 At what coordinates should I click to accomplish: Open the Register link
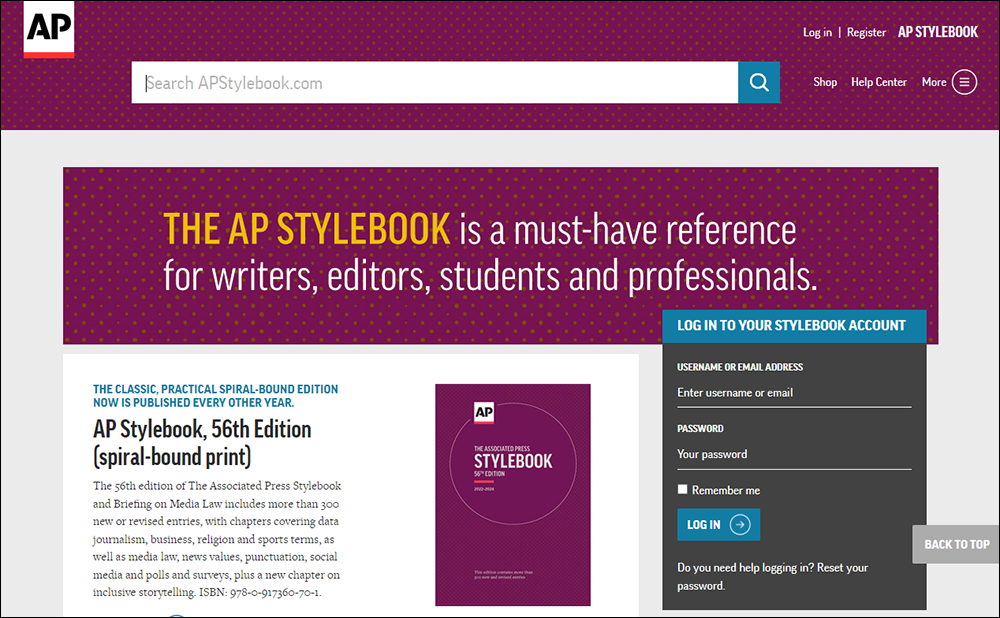pos(866,33)
